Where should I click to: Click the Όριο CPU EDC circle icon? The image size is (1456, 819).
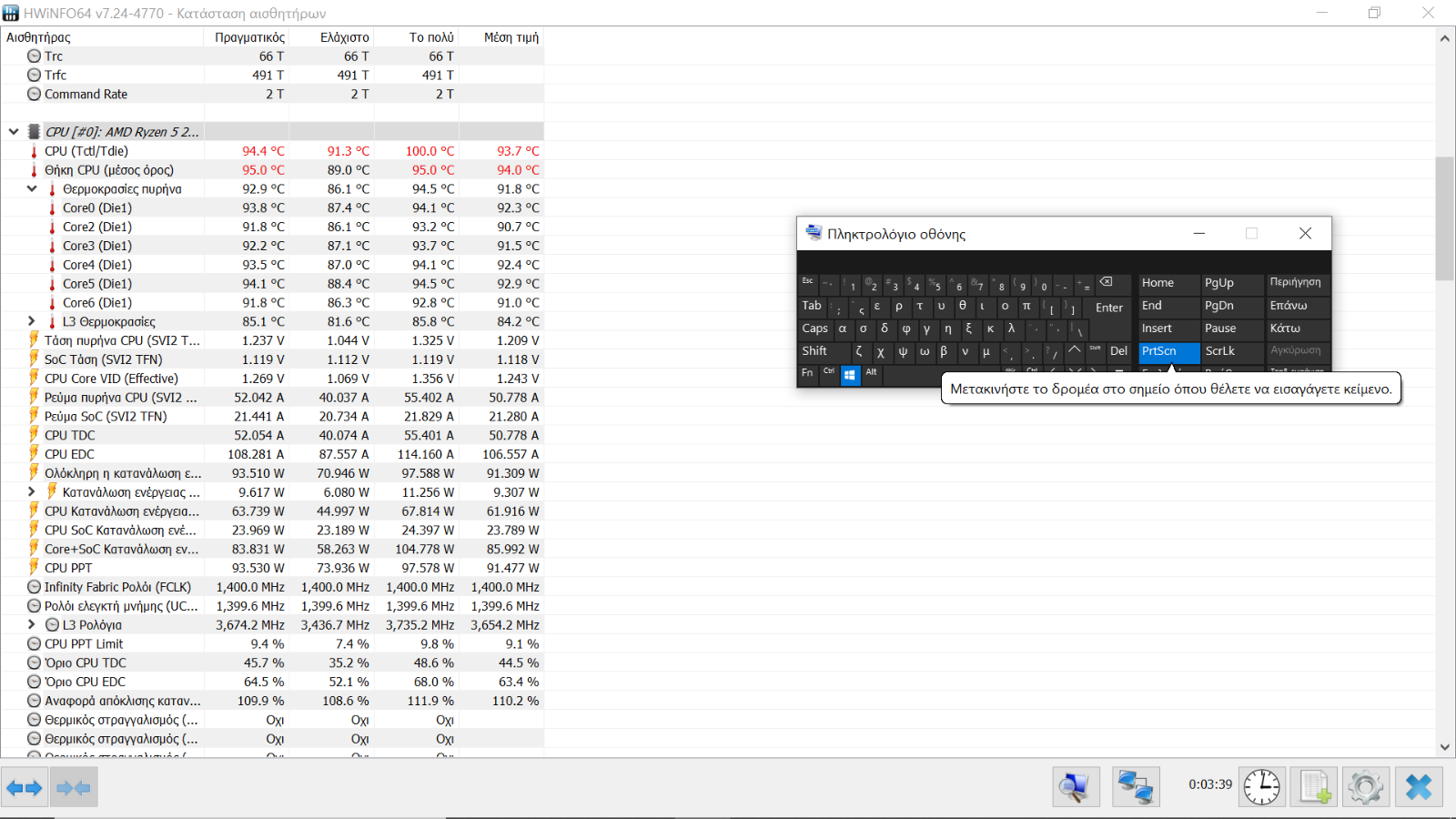coord(35,682)
